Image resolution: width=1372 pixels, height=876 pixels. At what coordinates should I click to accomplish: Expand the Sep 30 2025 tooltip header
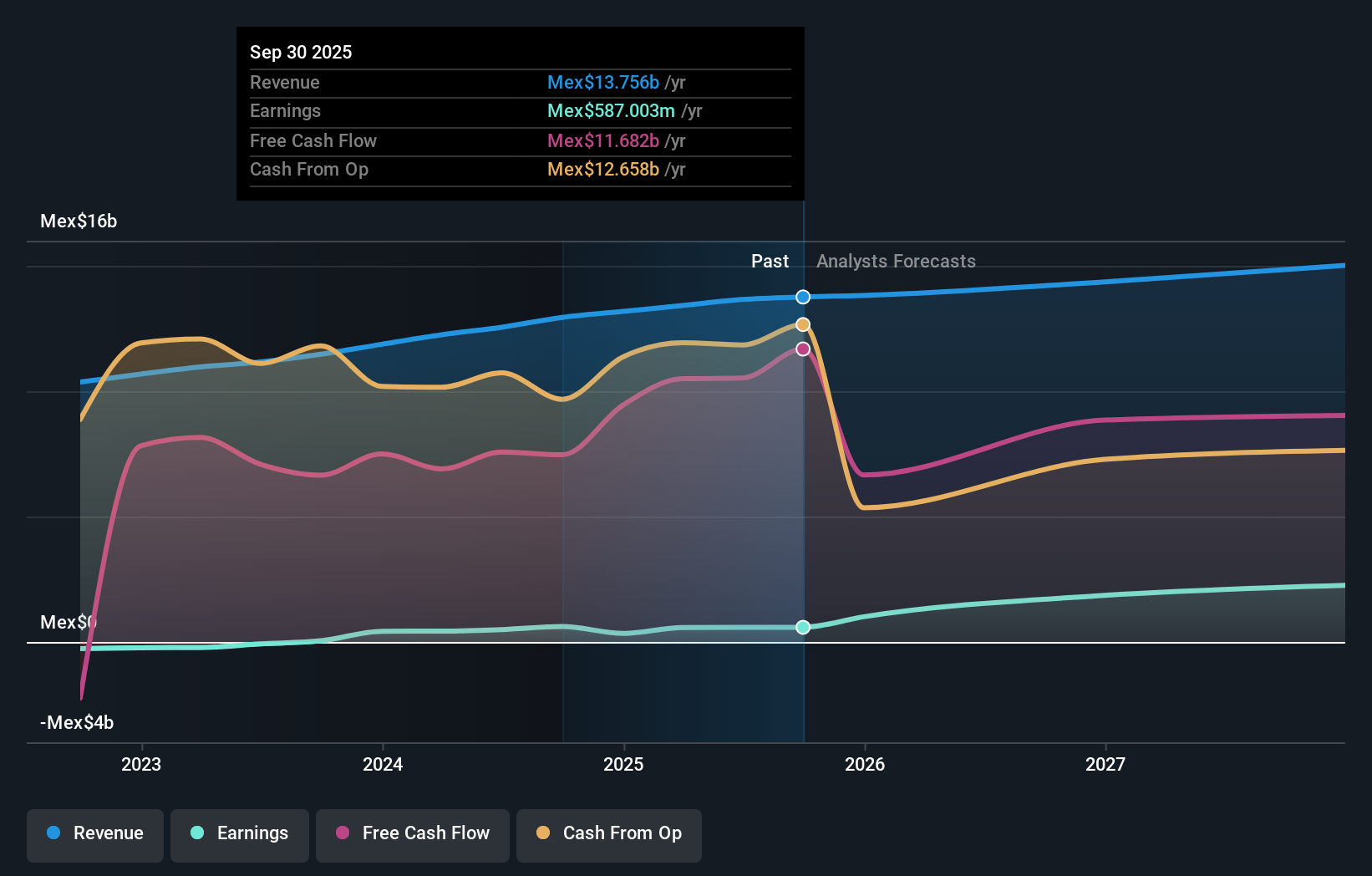[301, 52]
